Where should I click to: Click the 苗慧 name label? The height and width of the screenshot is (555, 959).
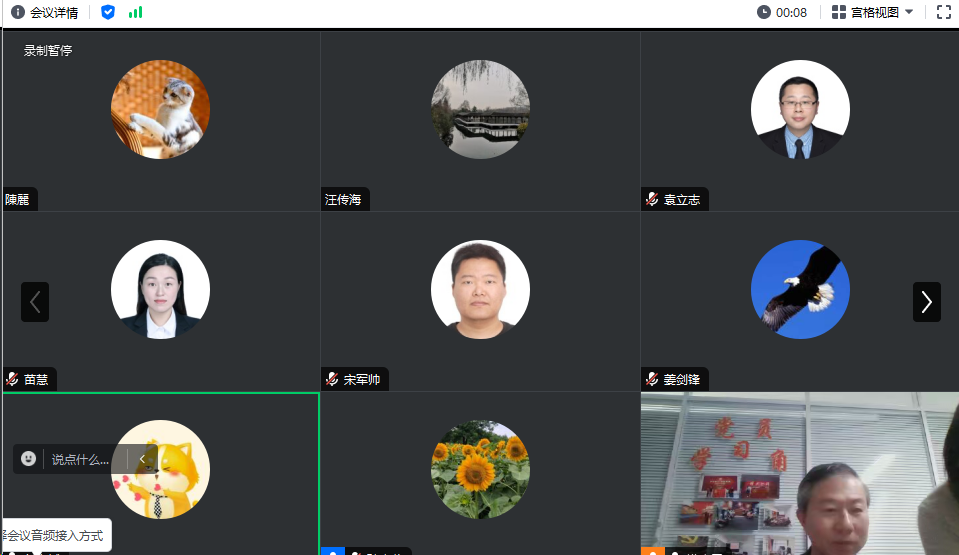point(36,379)
